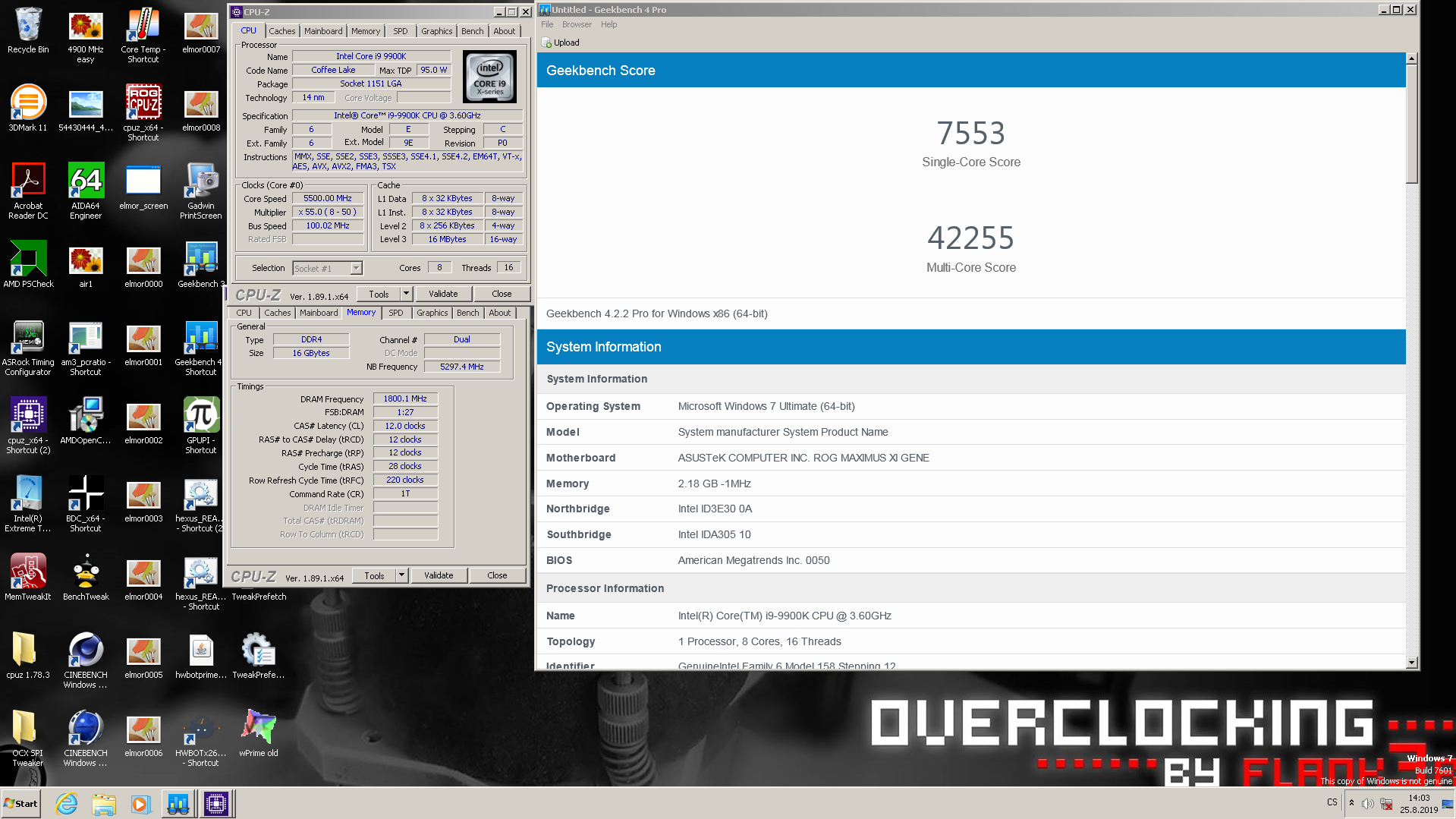Click Tools button in upper CPU-Z
Viewport: 1456px width, 819px height.
(379, 294)
